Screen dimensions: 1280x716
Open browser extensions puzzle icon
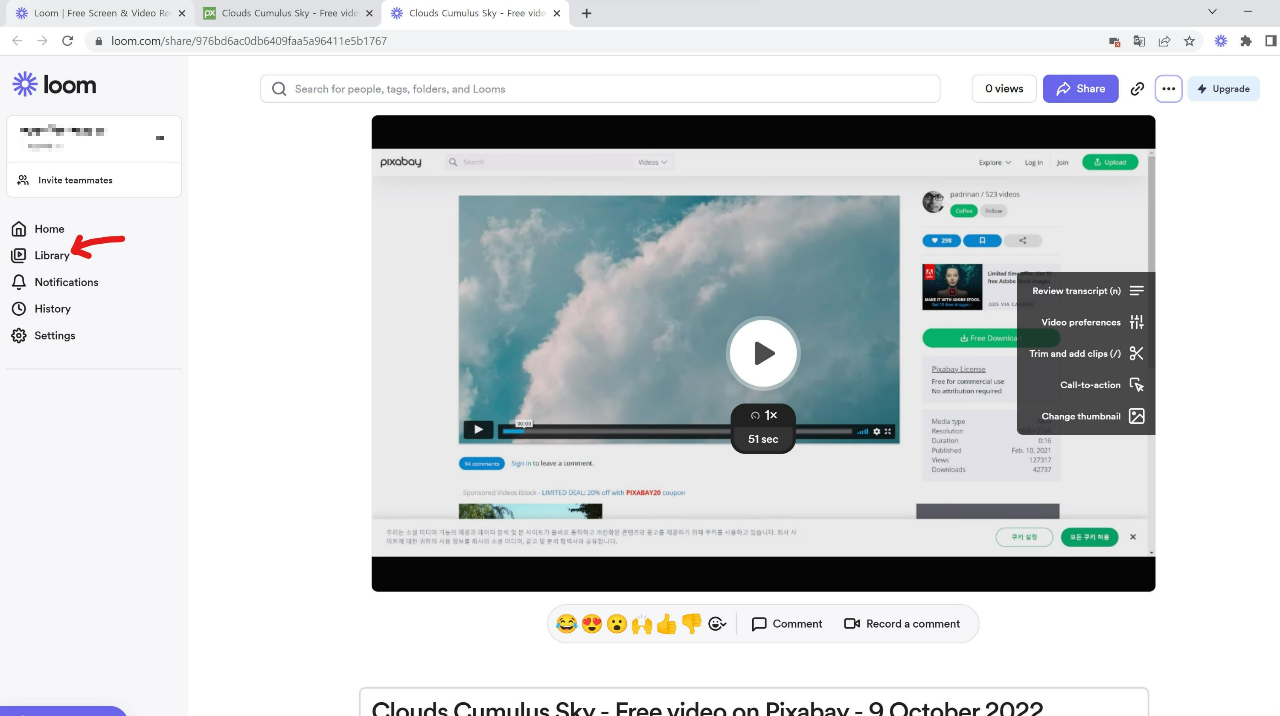point(1246,41)
